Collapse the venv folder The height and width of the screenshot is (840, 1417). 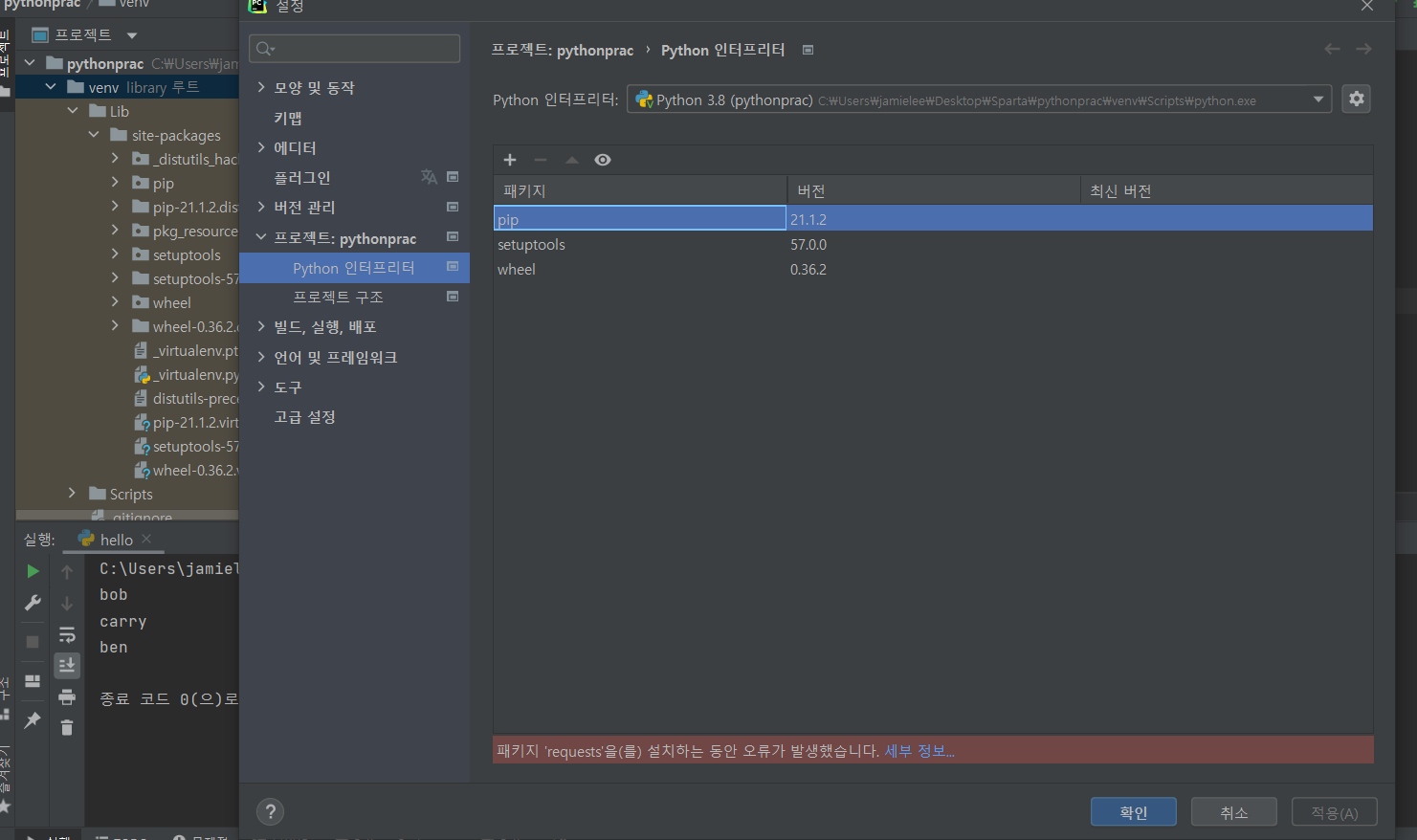[51, 87]
